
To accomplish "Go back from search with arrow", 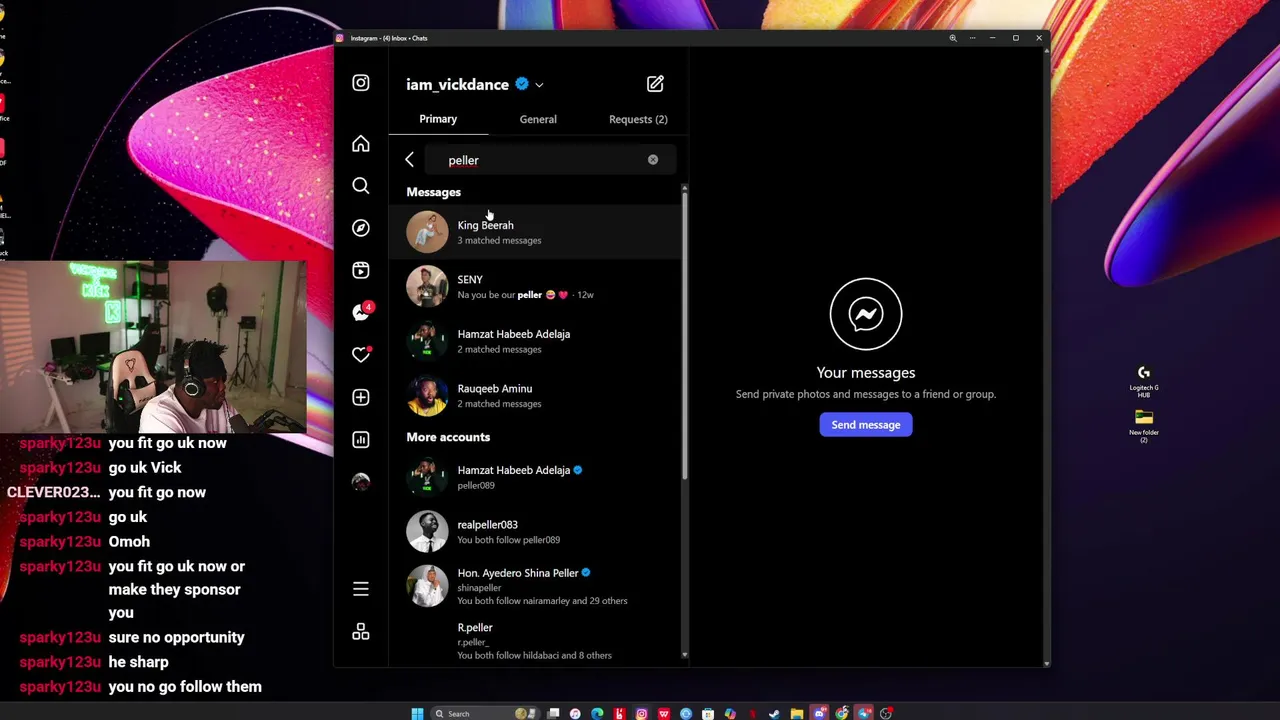I will 409,160.
